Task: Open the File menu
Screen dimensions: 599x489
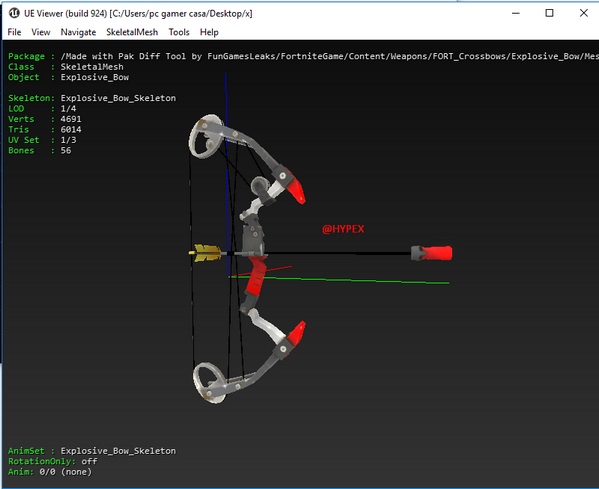Action: 15,32
